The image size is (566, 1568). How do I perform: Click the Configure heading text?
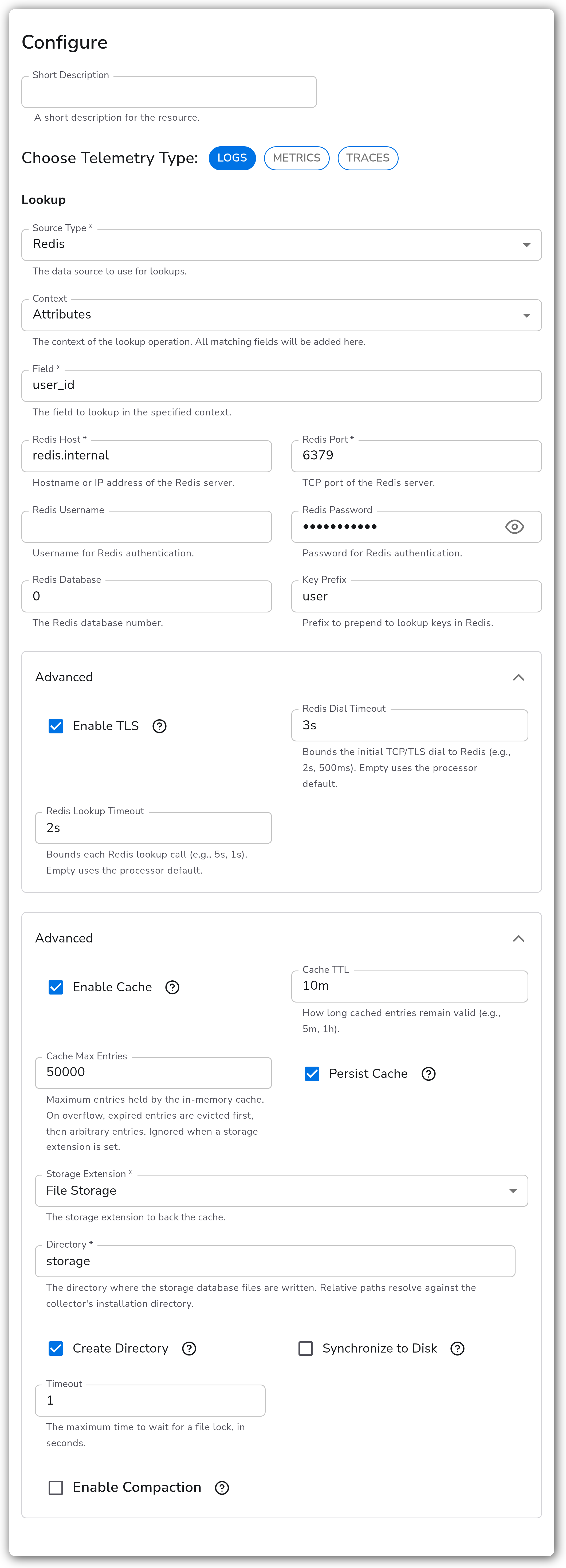(x=65, y=43)
